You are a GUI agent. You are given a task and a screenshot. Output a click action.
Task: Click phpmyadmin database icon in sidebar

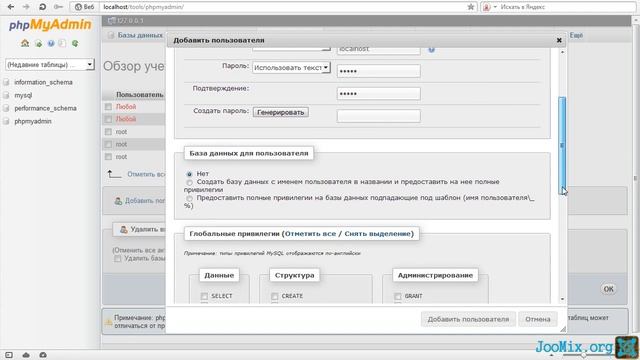pyautogui.click(x=6, y=122)
